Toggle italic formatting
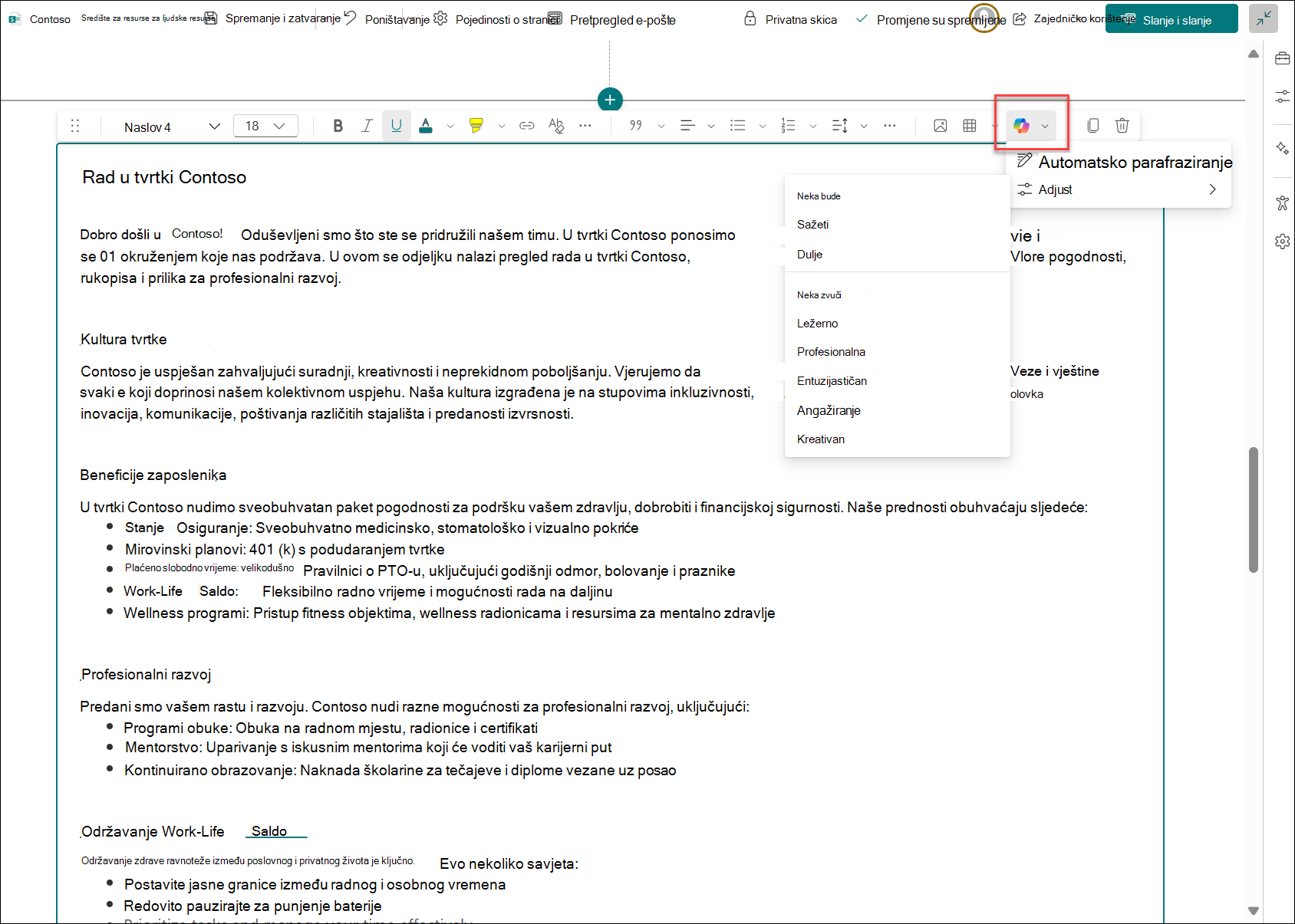The height and width of the screenshot is (924, 1295). tap(367, 126)
